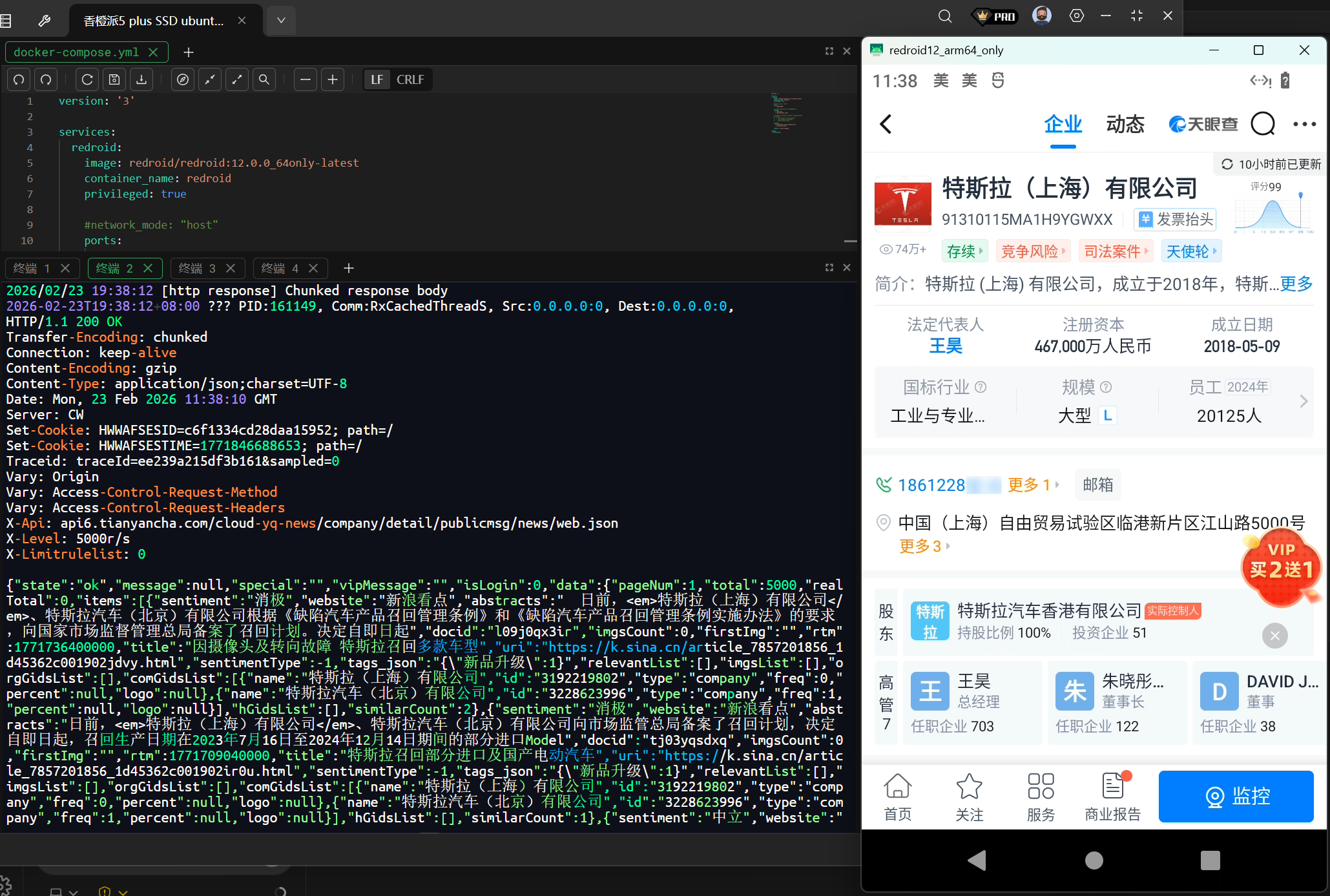Viewport: 1330px width, 896px height.
Task: Open the 商业报告 bottom navigation item
Action: 1113,797
